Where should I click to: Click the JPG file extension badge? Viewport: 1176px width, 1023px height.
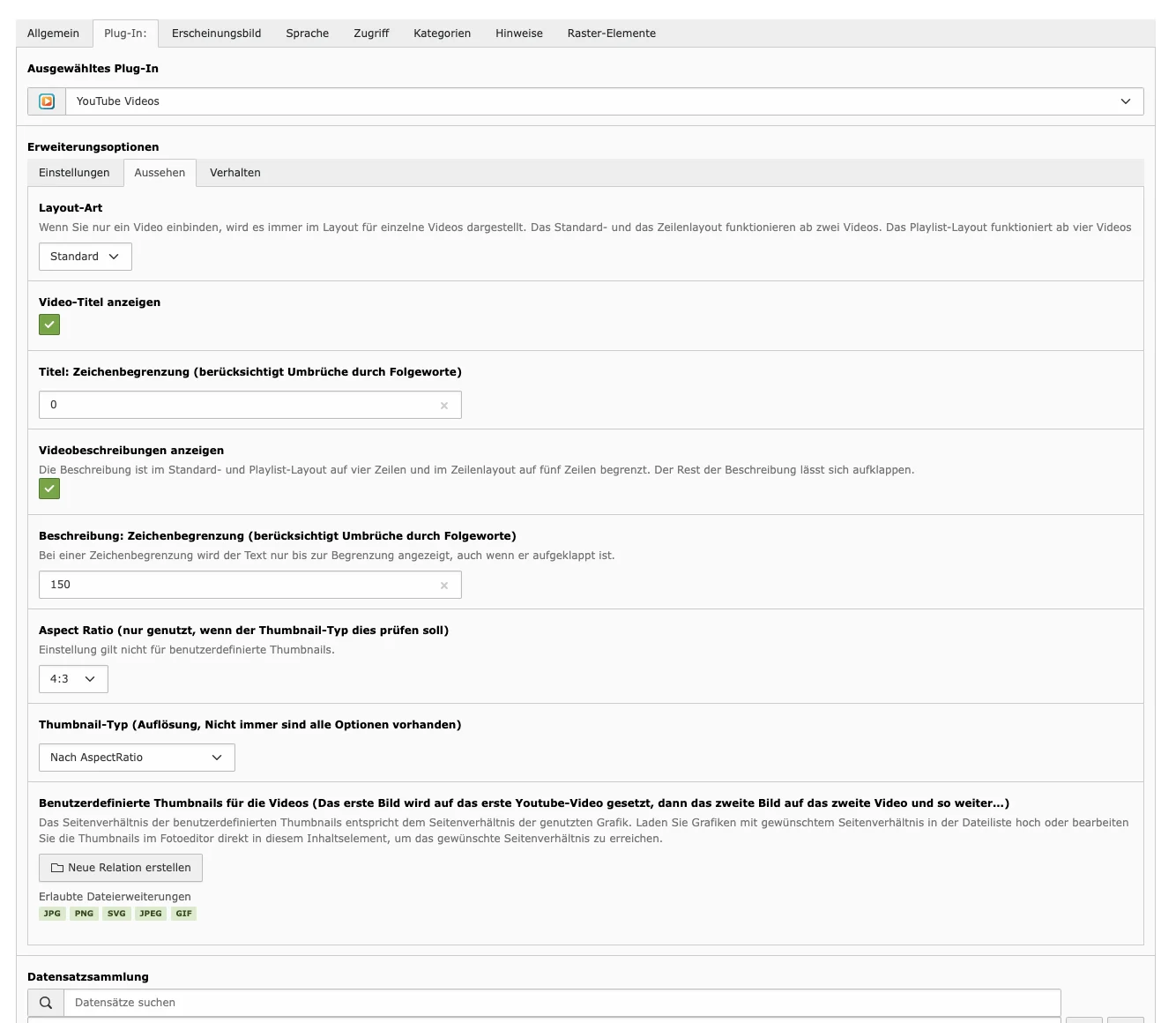[51, 914]
